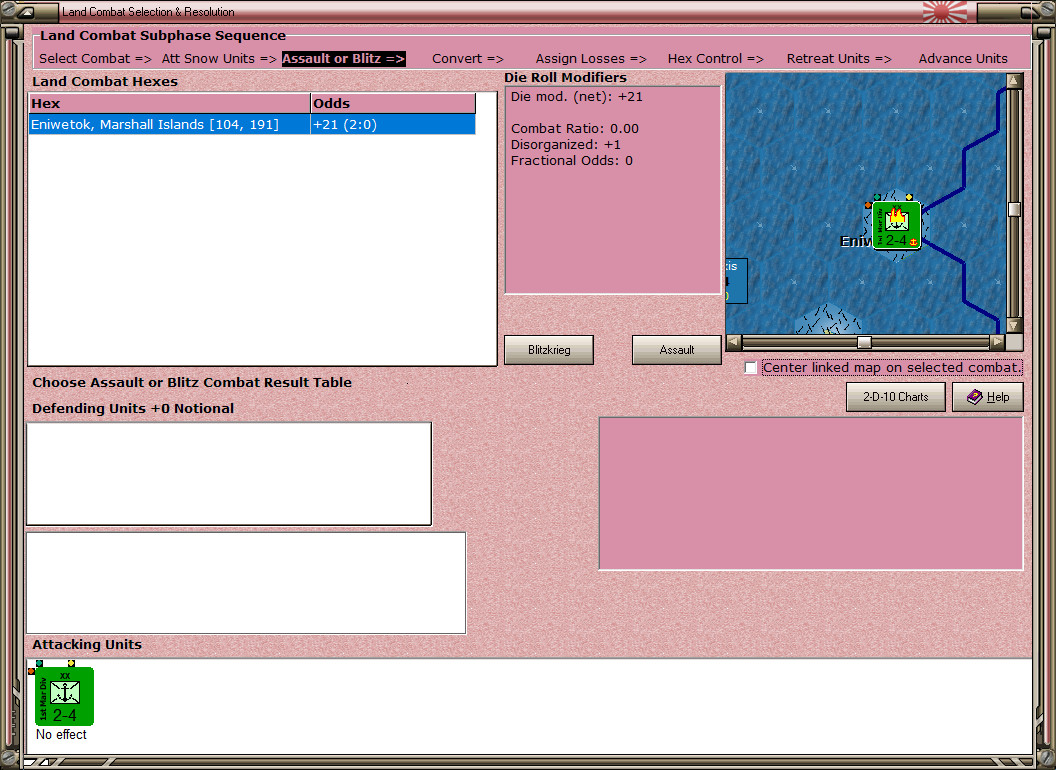Click the Hex column header
This screenshot has height=770, width=1056.
point(169,103)
